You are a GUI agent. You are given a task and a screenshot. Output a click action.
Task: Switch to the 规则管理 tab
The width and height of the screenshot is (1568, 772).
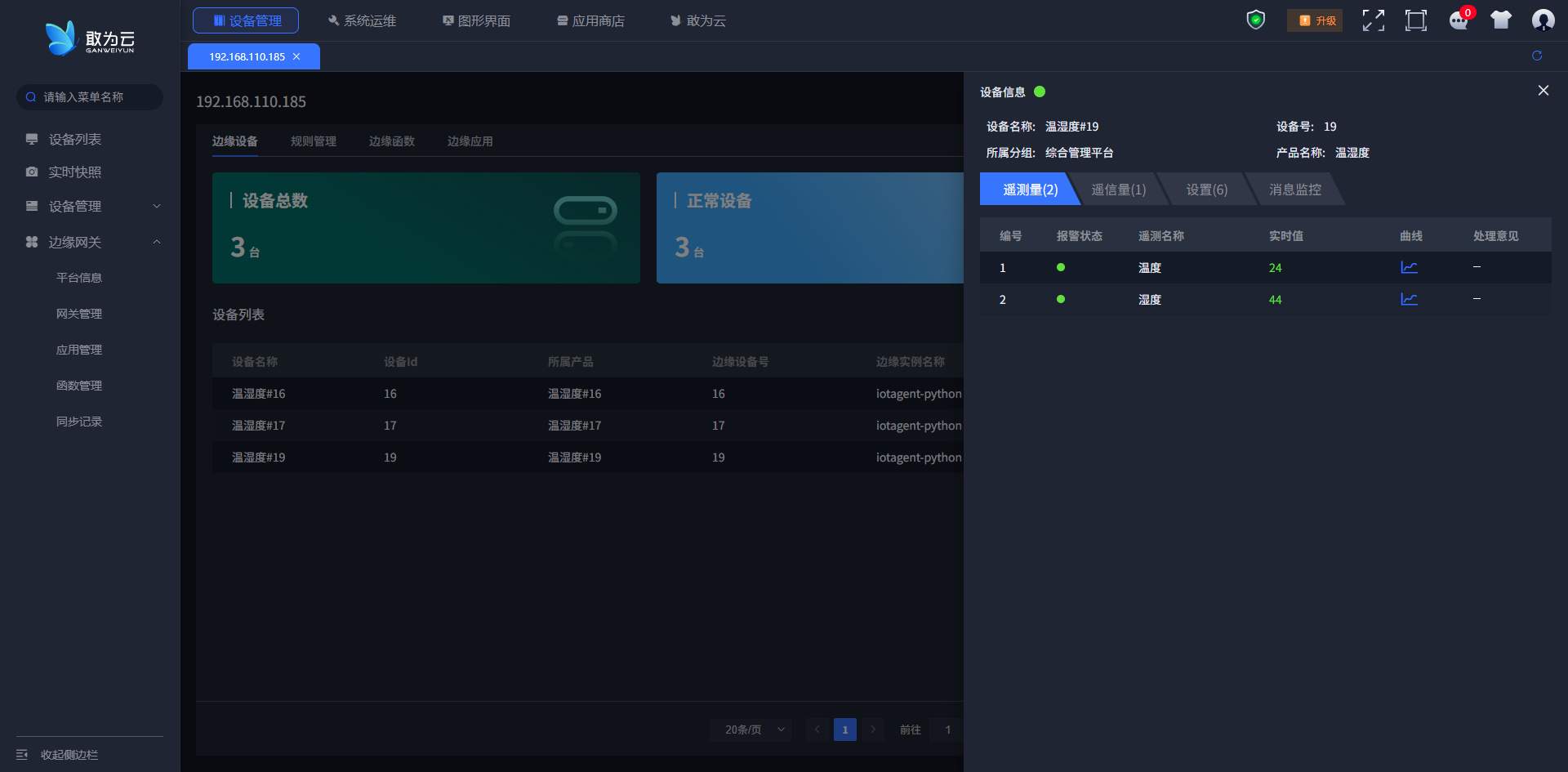point(314,141)
